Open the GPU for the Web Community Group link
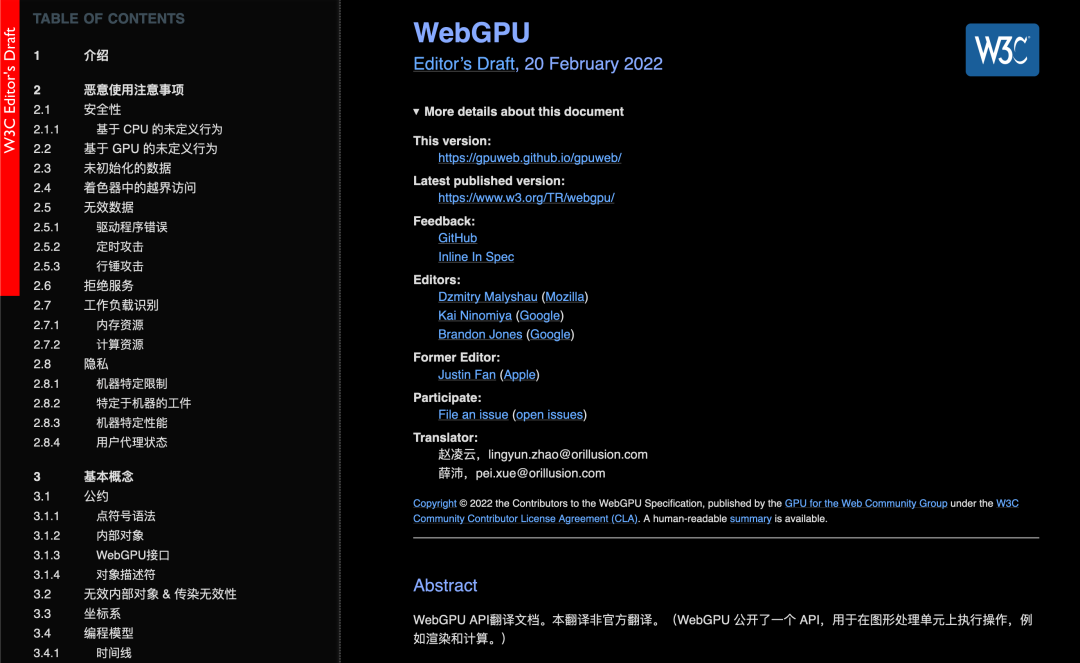1080x663 pixels. (x=866, y=503)
